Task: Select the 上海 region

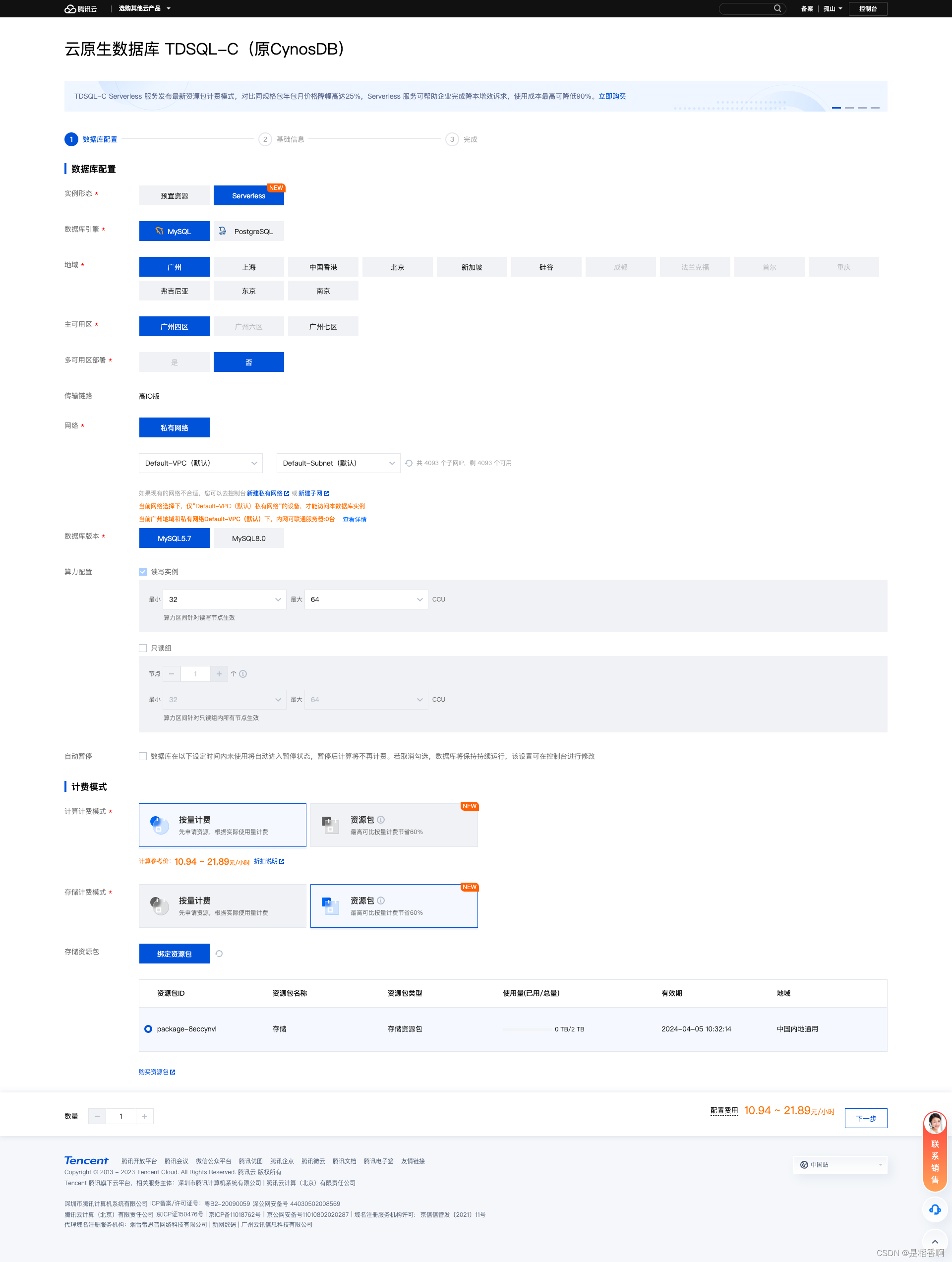Action: click(x=249, y=267)
